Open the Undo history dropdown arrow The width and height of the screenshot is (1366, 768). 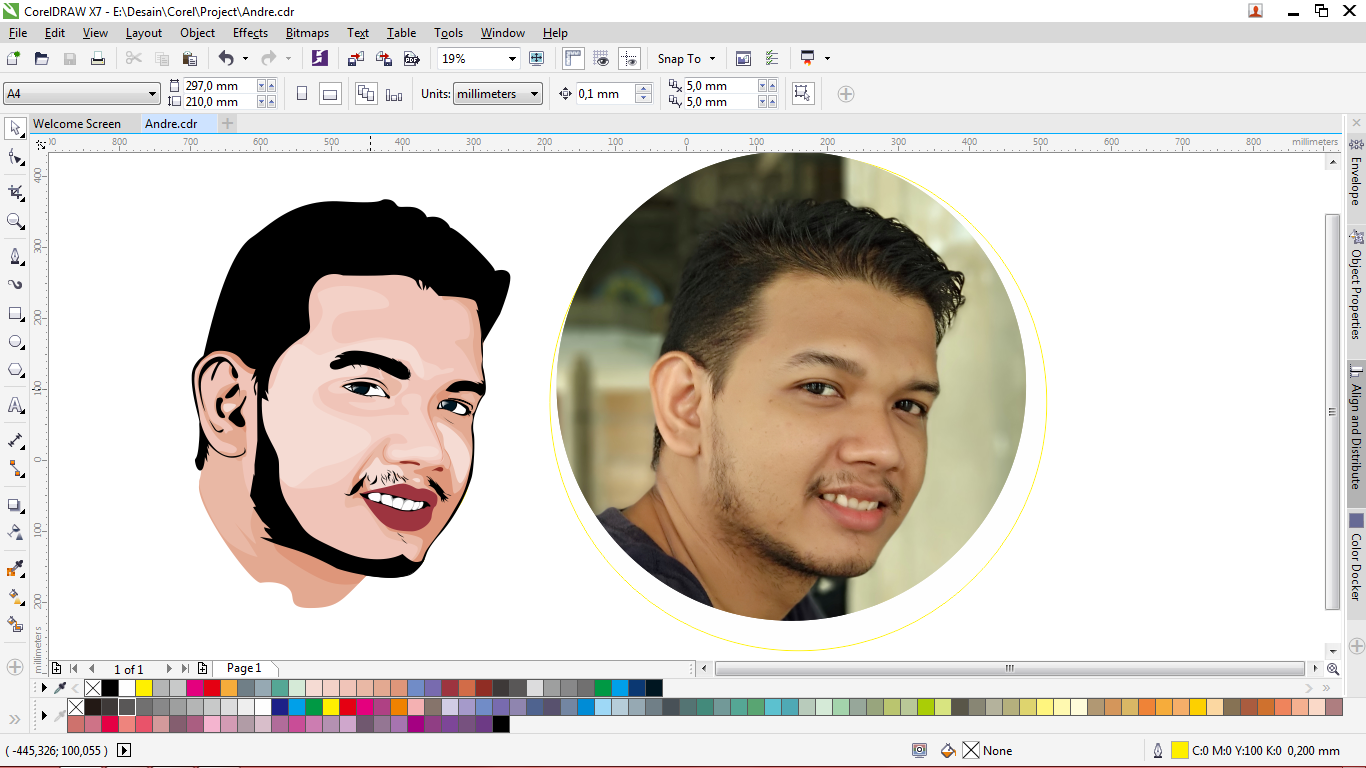[x=245, y=59]
